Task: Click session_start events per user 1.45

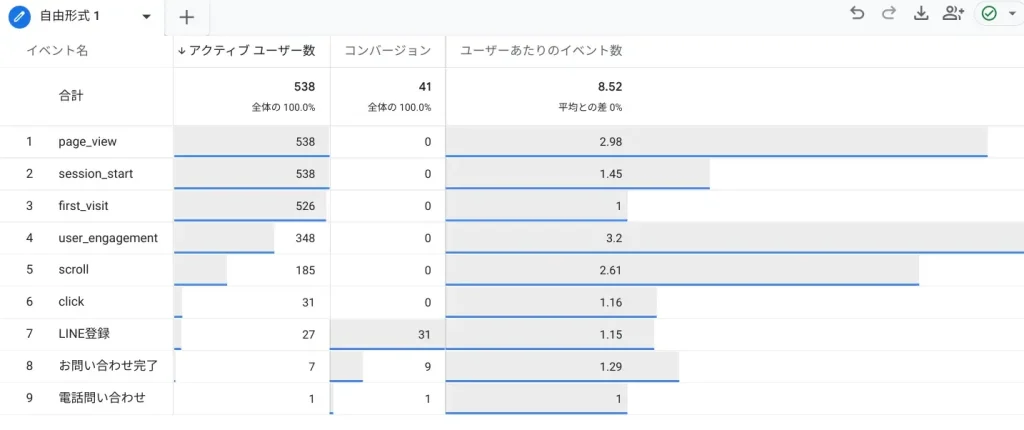Action: click(611, 174)
